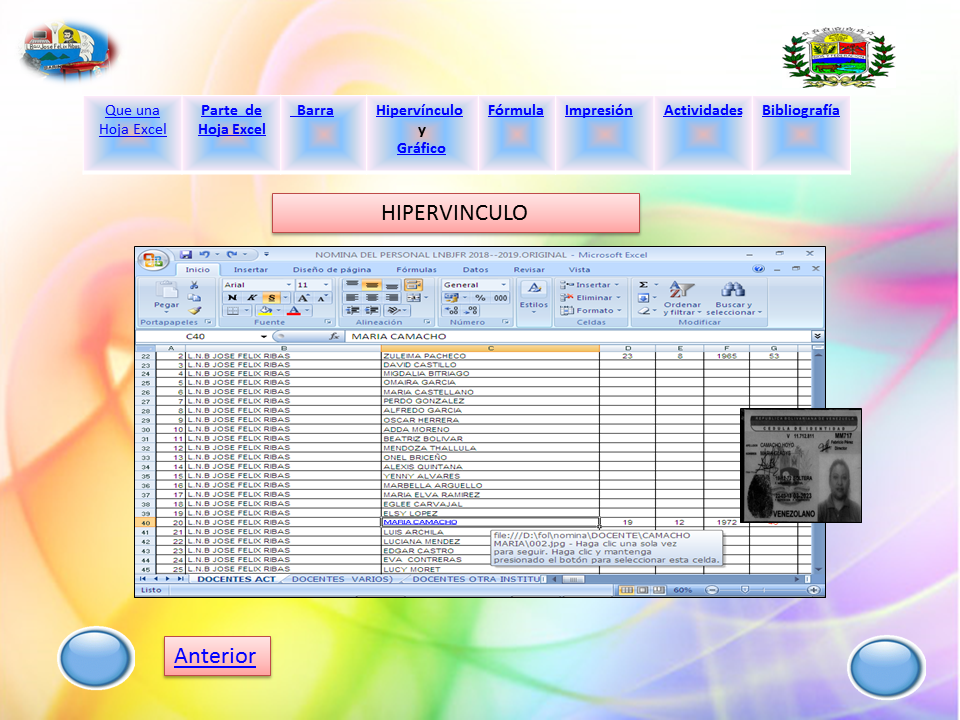Viewport: 960px width, 720px height.
Task: Click the increase indent icon
Action: click(372, 310)
